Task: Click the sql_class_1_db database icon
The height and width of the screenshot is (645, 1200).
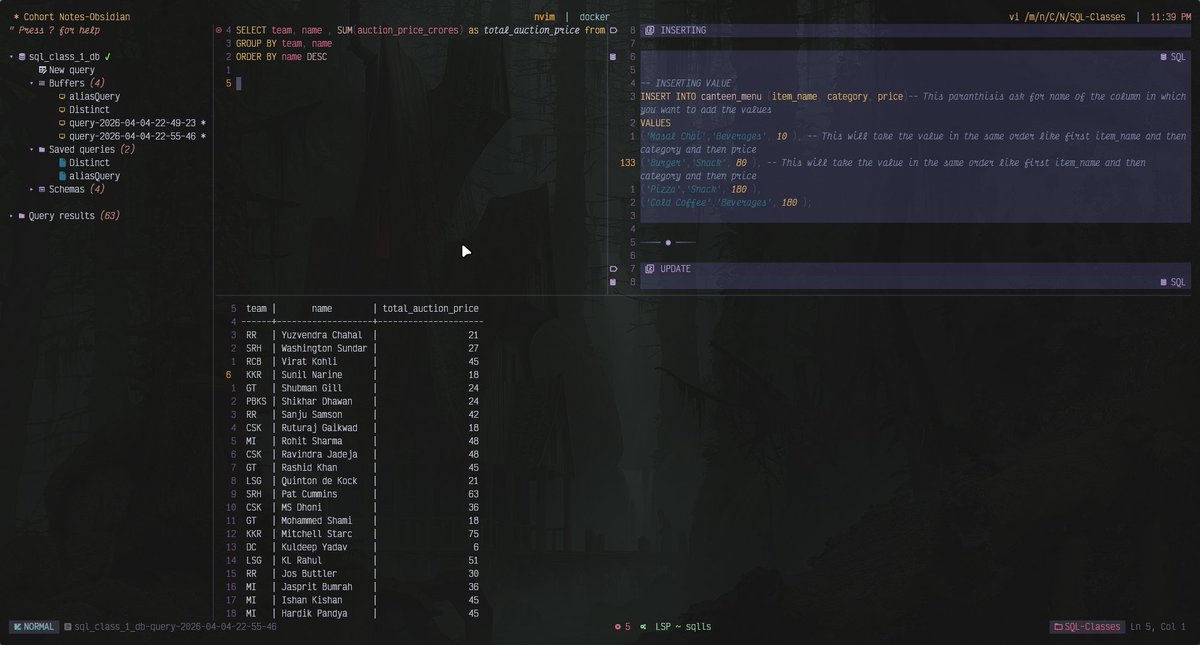Action: coord(22,57)
